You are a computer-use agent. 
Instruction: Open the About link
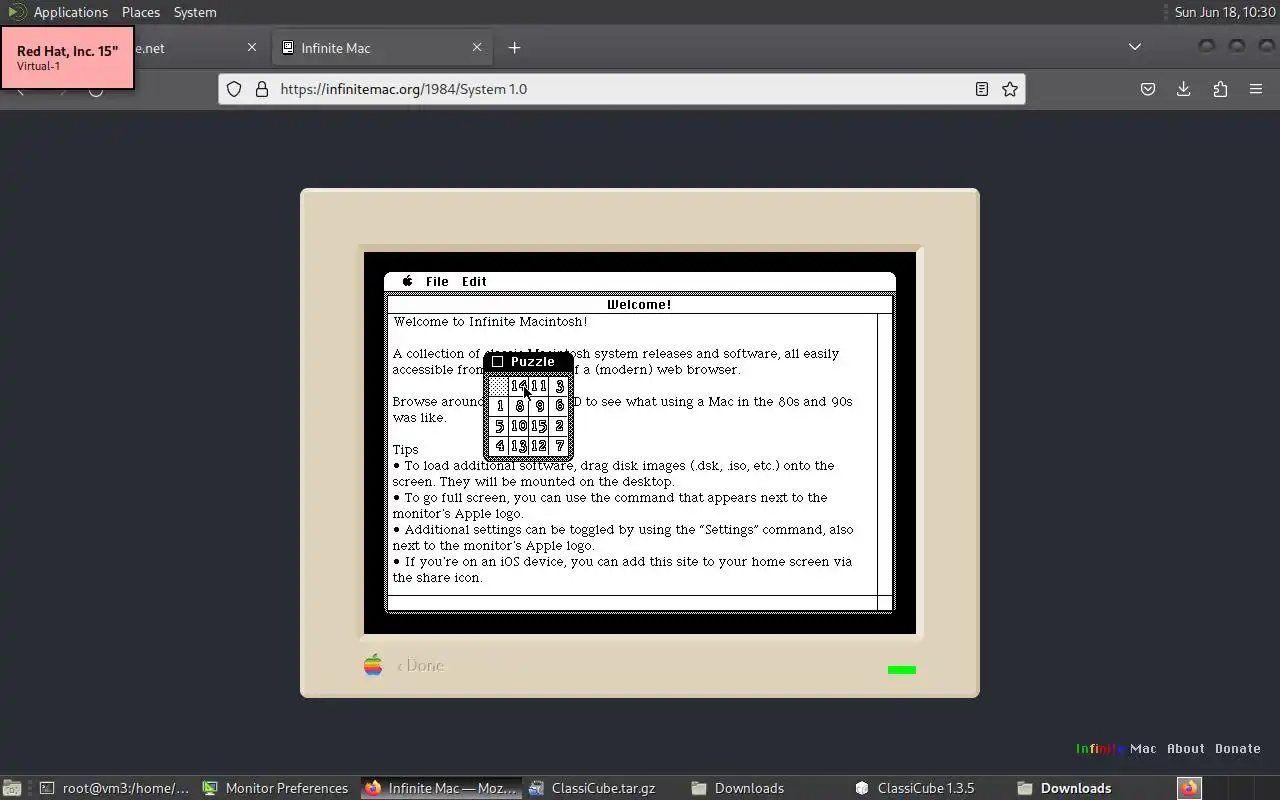1186,748
